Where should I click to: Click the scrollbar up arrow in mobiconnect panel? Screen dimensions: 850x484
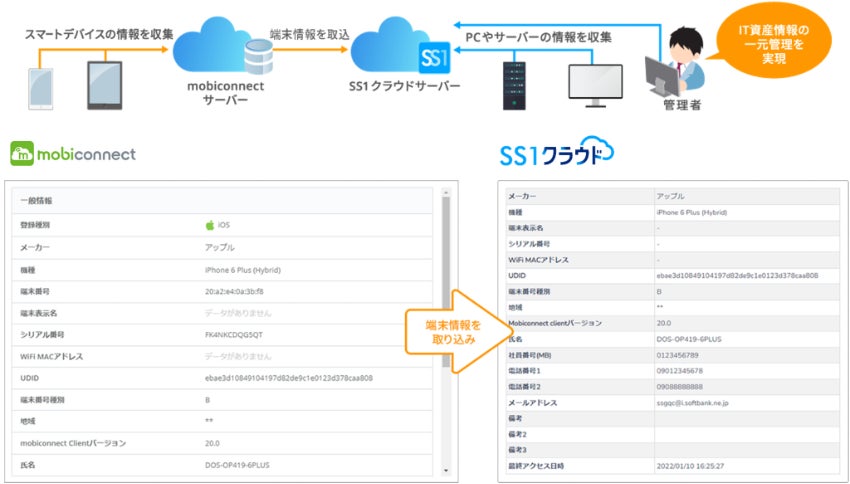tap(446, 192)
